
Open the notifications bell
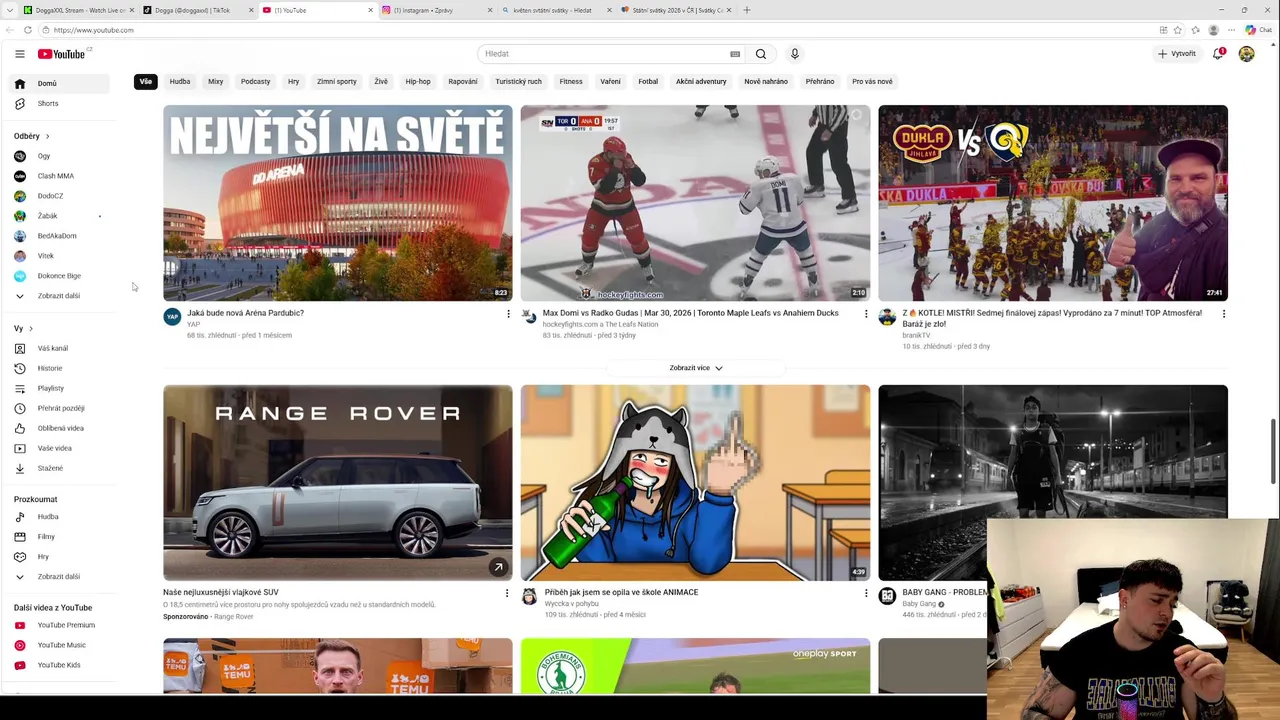pyautogui.click(x=1218, y=54)
